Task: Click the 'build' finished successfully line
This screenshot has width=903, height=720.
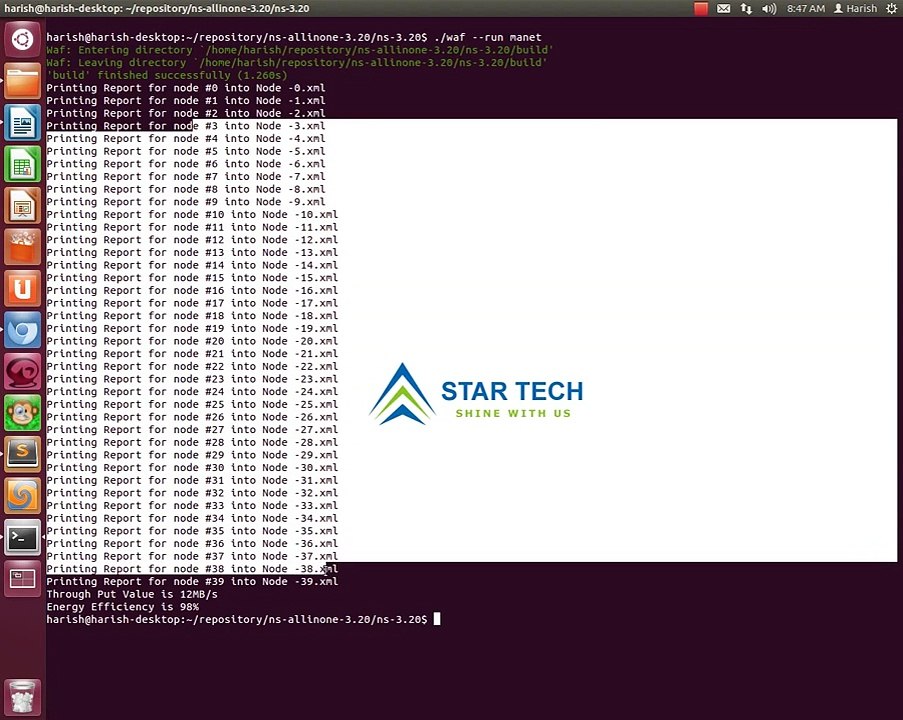Action: point(166,75)
